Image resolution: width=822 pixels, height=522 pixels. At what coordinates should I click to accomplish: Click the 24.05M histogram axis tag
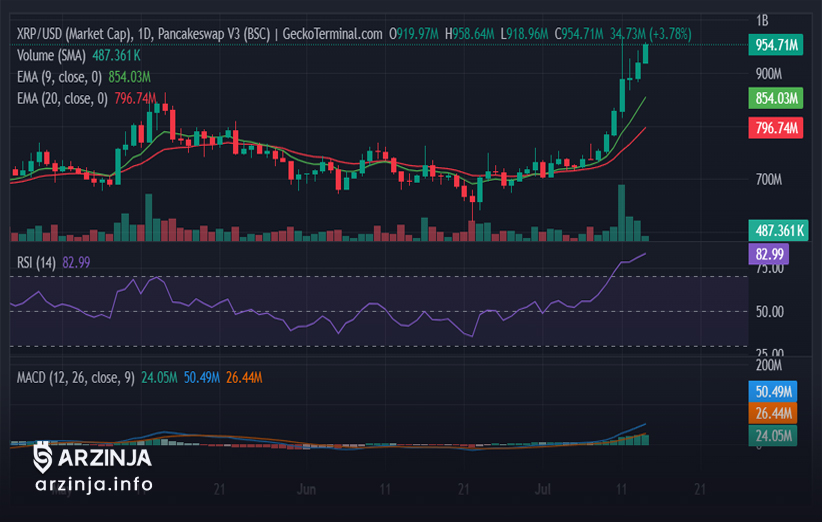click(773, 436)
